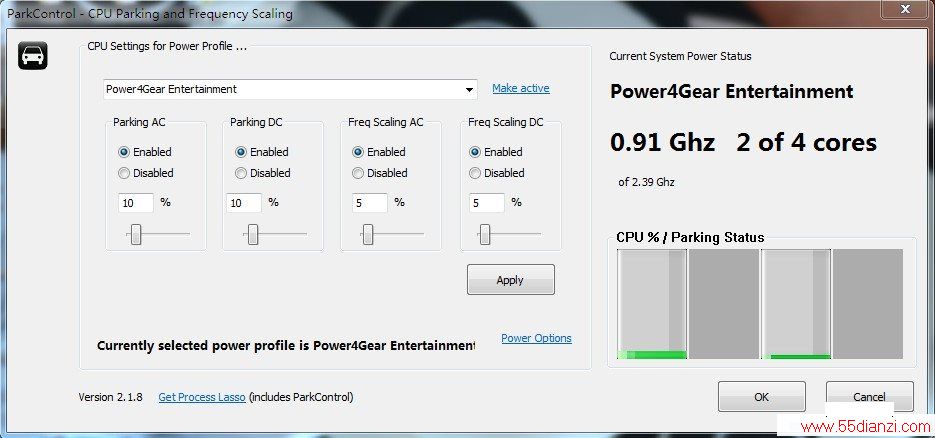Click the first CPU core usage bar
Screen dimensions: 935x438
pos(652,304)
